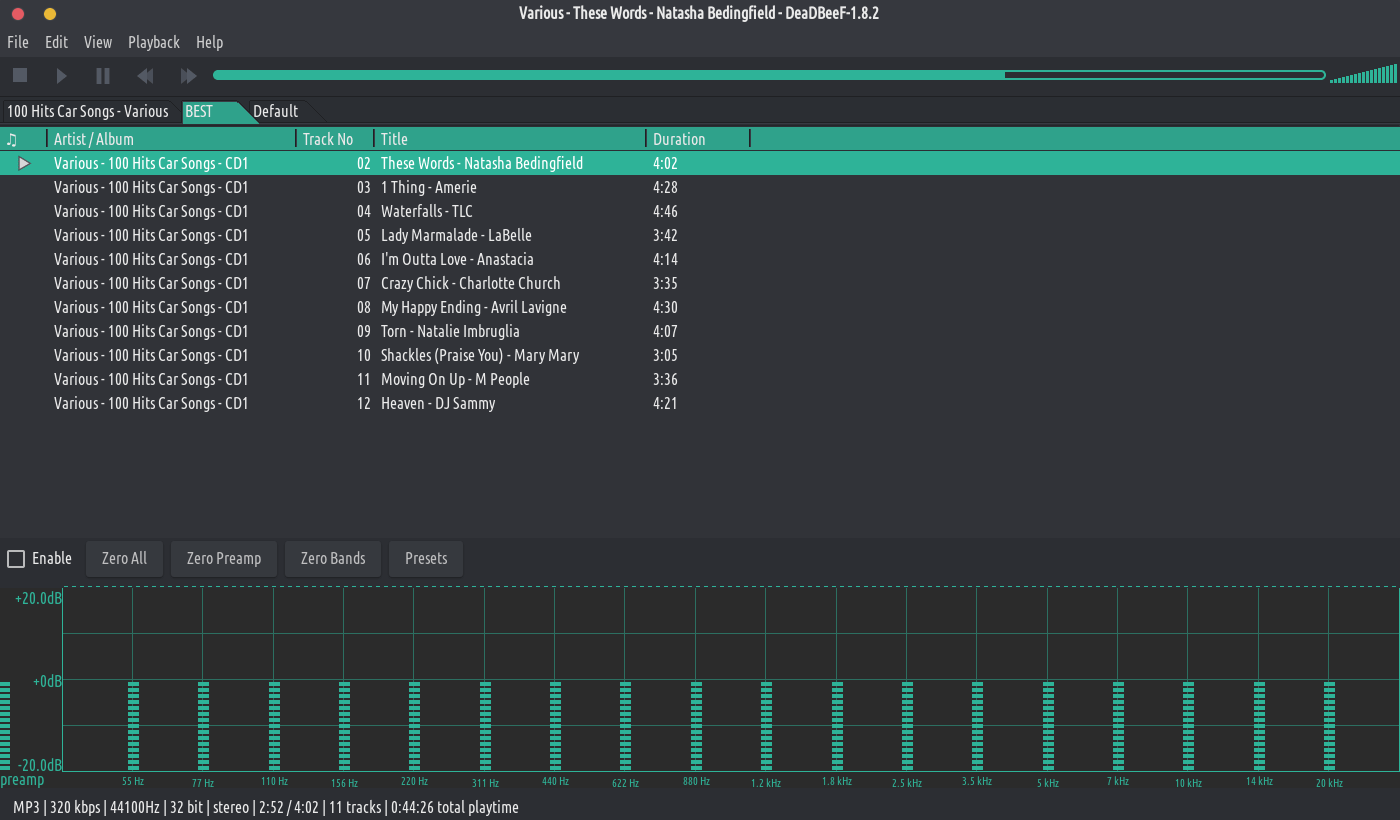Enable the equalizer checkbox
Image resolution: width=1400 pixels, height=820 pixels.
click(16, 559)
